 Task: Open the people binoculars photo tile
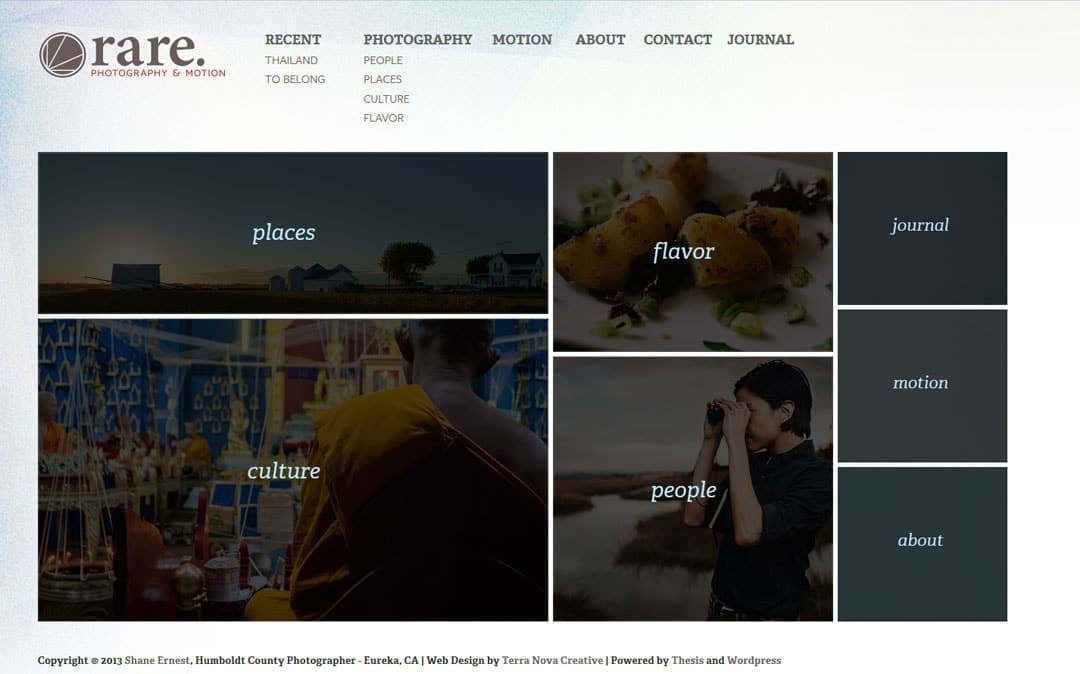(x=693, y=489)
